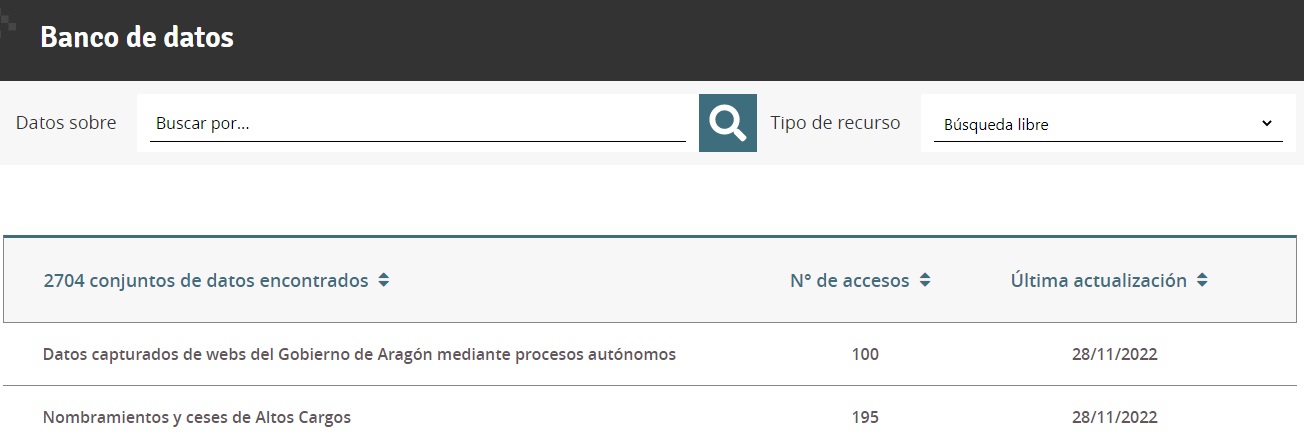
Task: Open Nombramientos y ceses de Altos Cargos dataset
Action: coord(197,417)
